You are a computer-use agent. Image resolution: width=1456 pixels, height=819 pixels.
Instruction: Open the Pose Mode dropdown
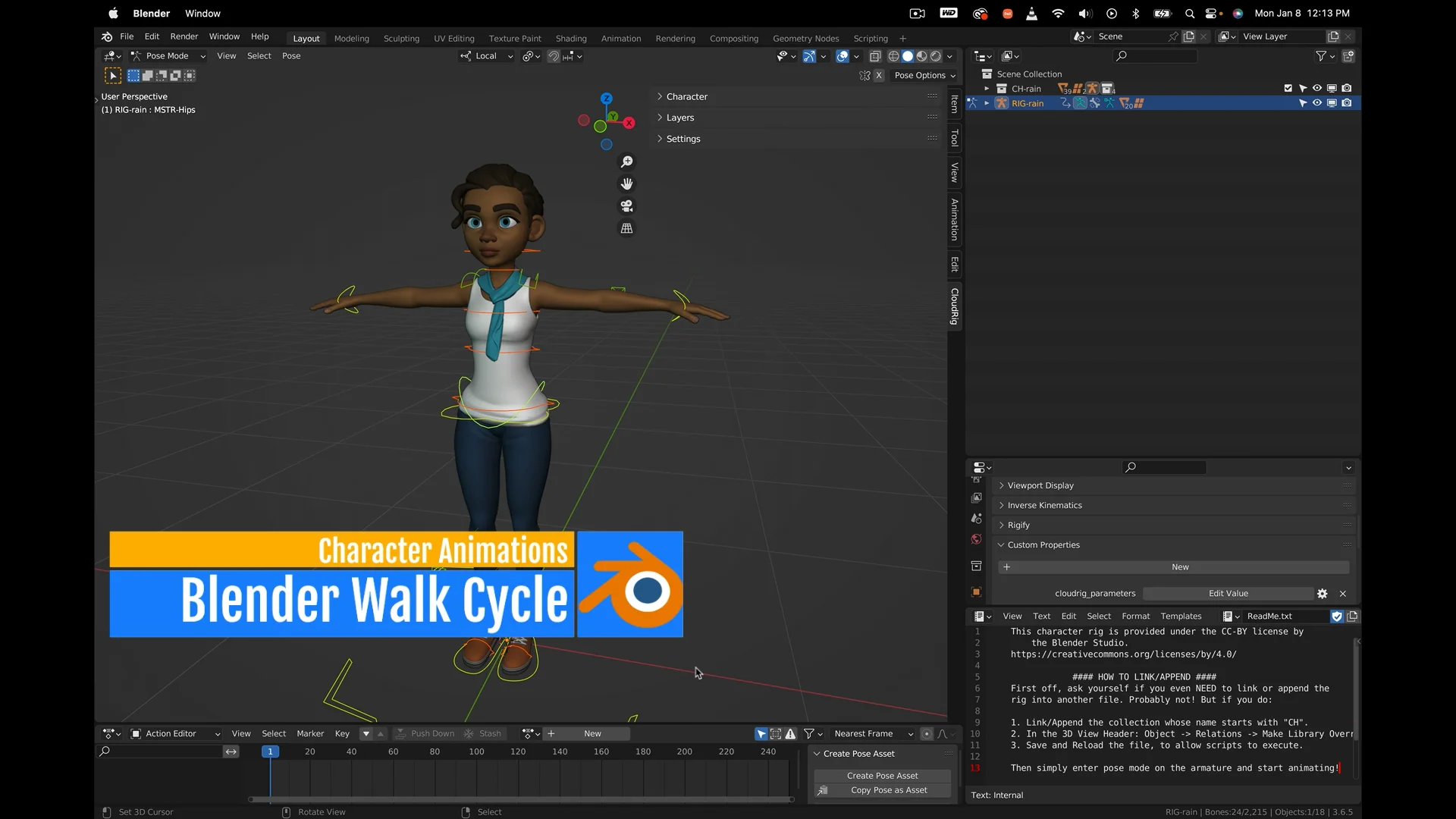(x=168, y=56)
